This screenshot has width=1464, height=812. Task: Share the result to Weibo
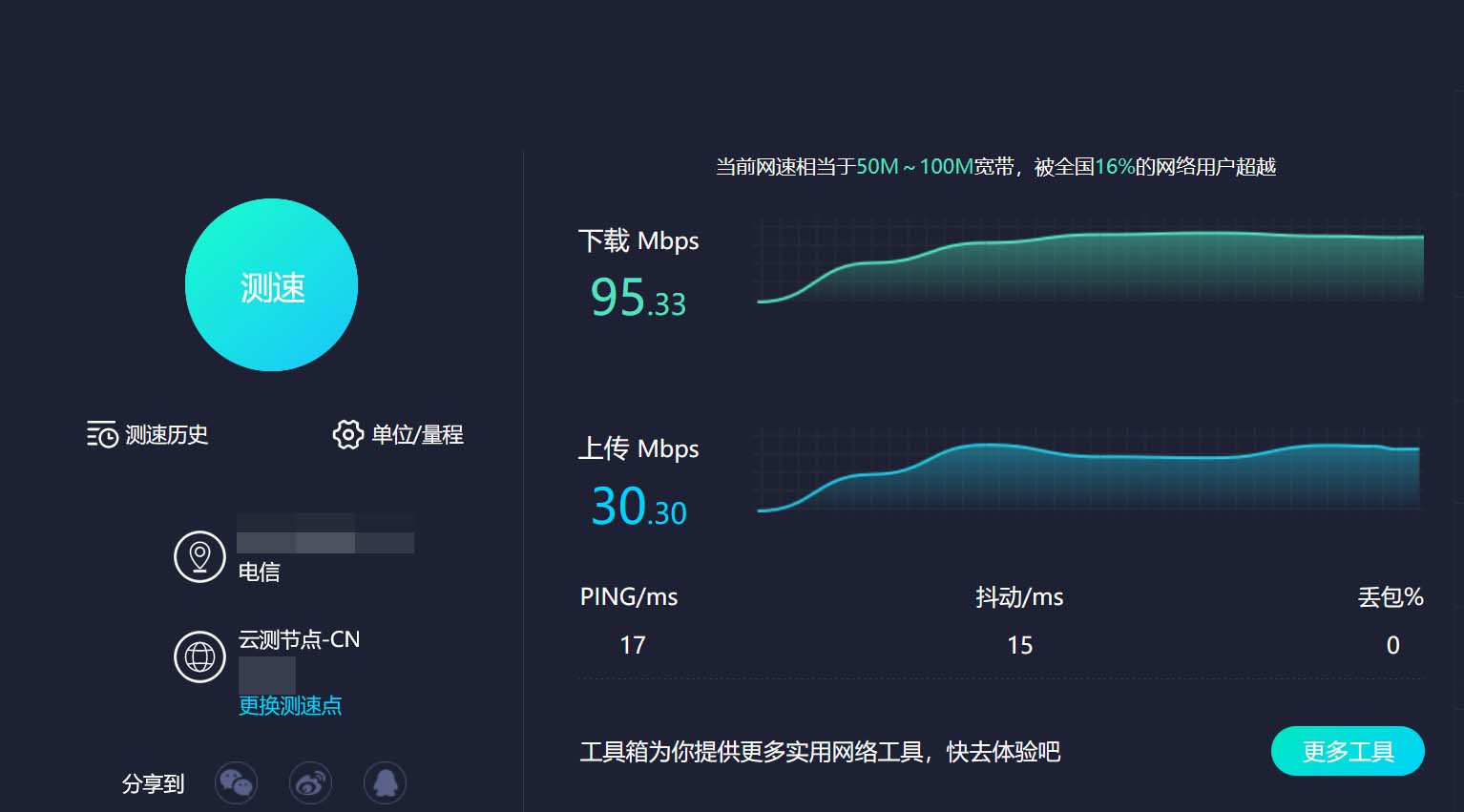(310, 783)
